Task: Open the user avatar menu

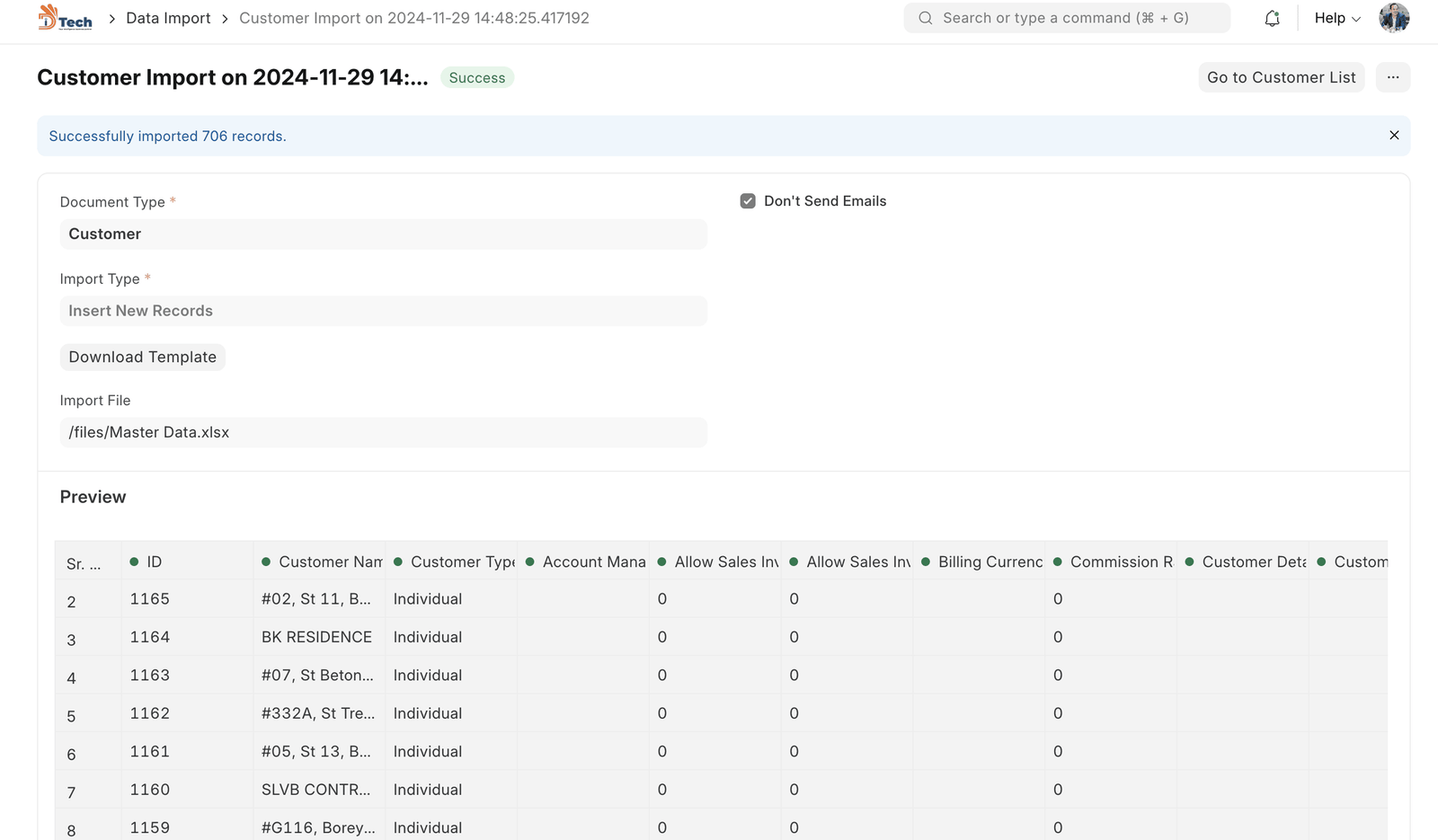Action: click(x=1394, y=18)
